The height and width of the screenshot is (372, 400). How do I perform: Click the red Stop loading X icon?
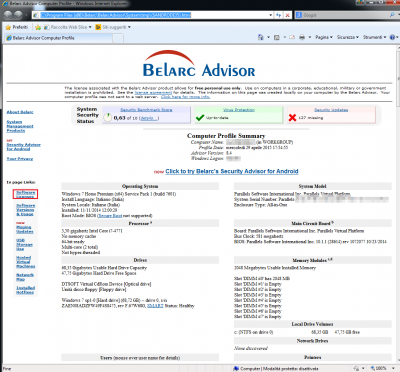287,15
